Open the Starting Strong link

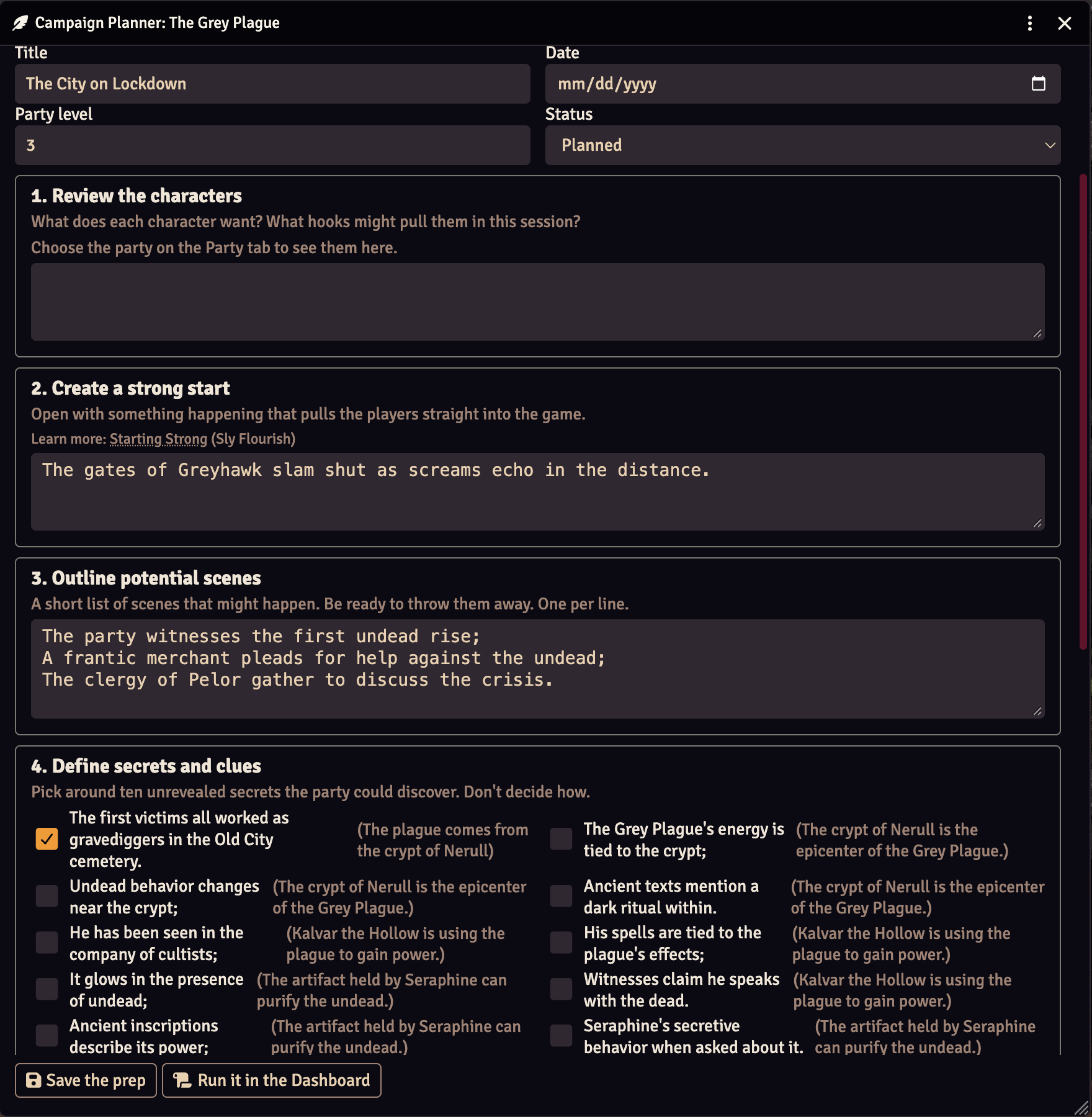tap(158, 439)
